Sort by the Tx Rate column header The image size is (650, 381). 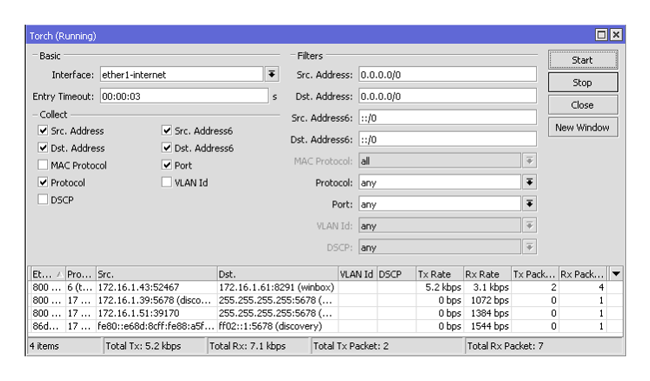[439, 274]
